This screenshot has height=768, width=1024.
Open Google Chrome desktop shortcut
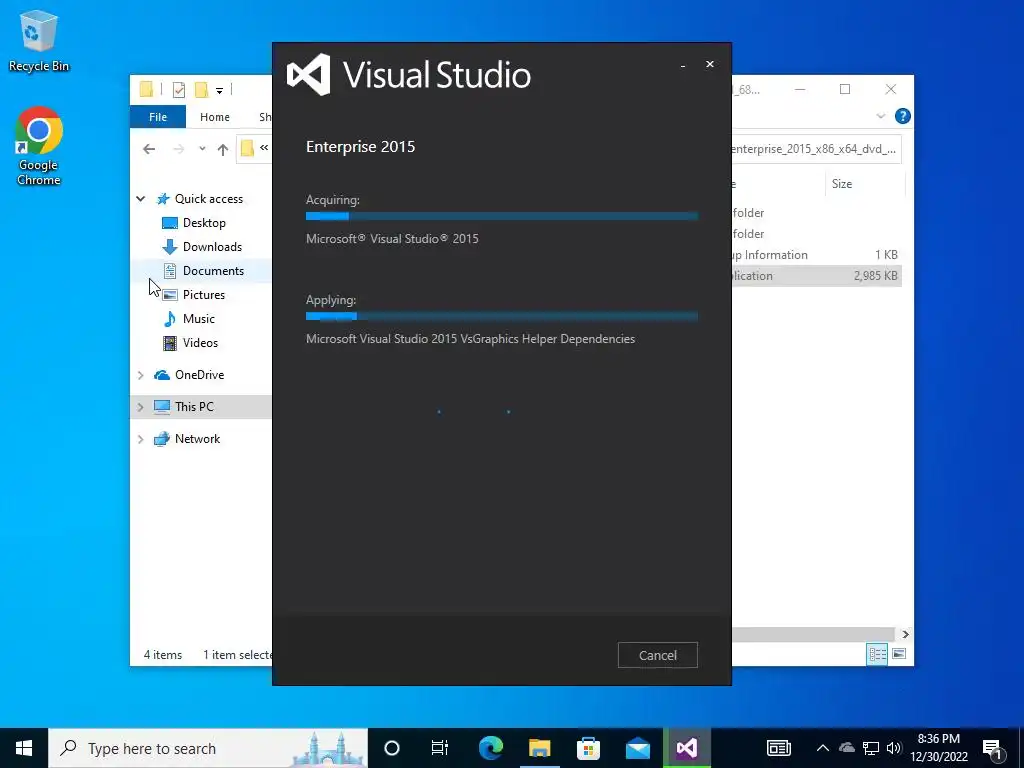tap(39, 146)
